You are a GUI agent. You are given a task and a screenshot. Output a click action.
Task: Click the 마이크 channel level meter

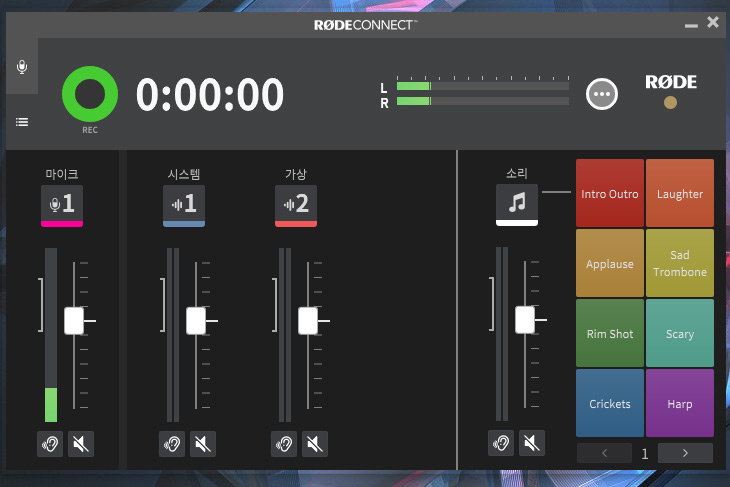pos(51,335)
